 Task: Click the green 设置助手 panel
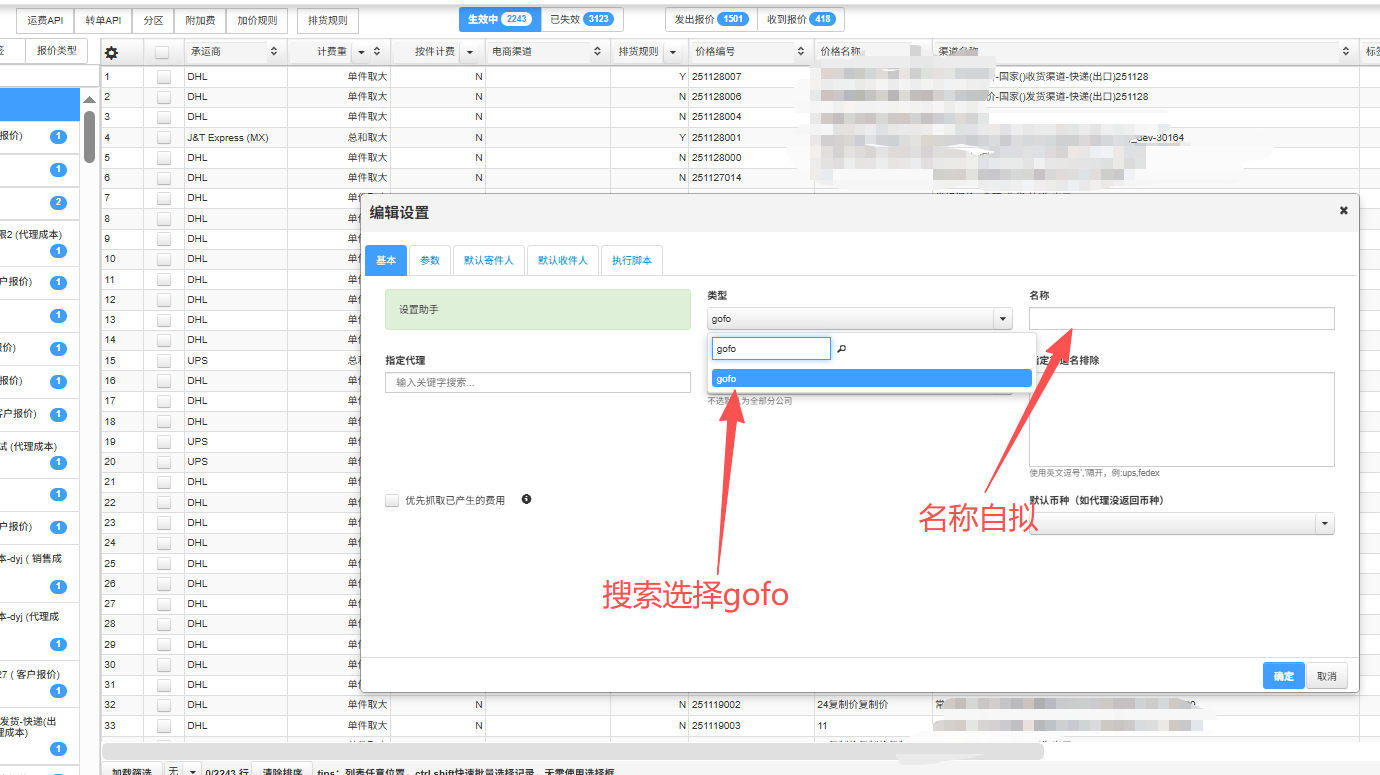(538, 310)
